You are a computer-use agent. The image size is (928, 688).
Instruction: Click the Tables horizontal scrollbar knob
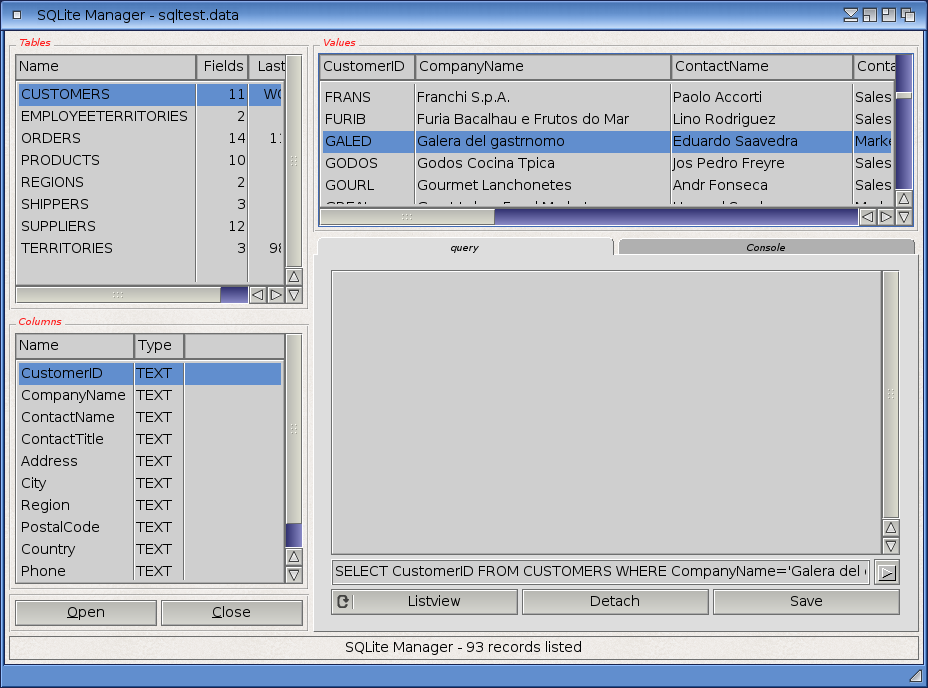[x=118, y=295]
